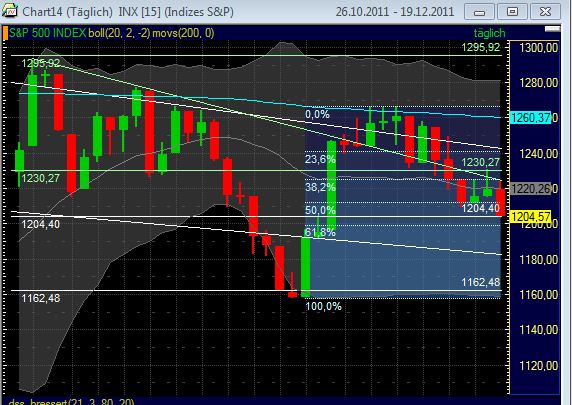Click the 1140,00 axis value

539,330
